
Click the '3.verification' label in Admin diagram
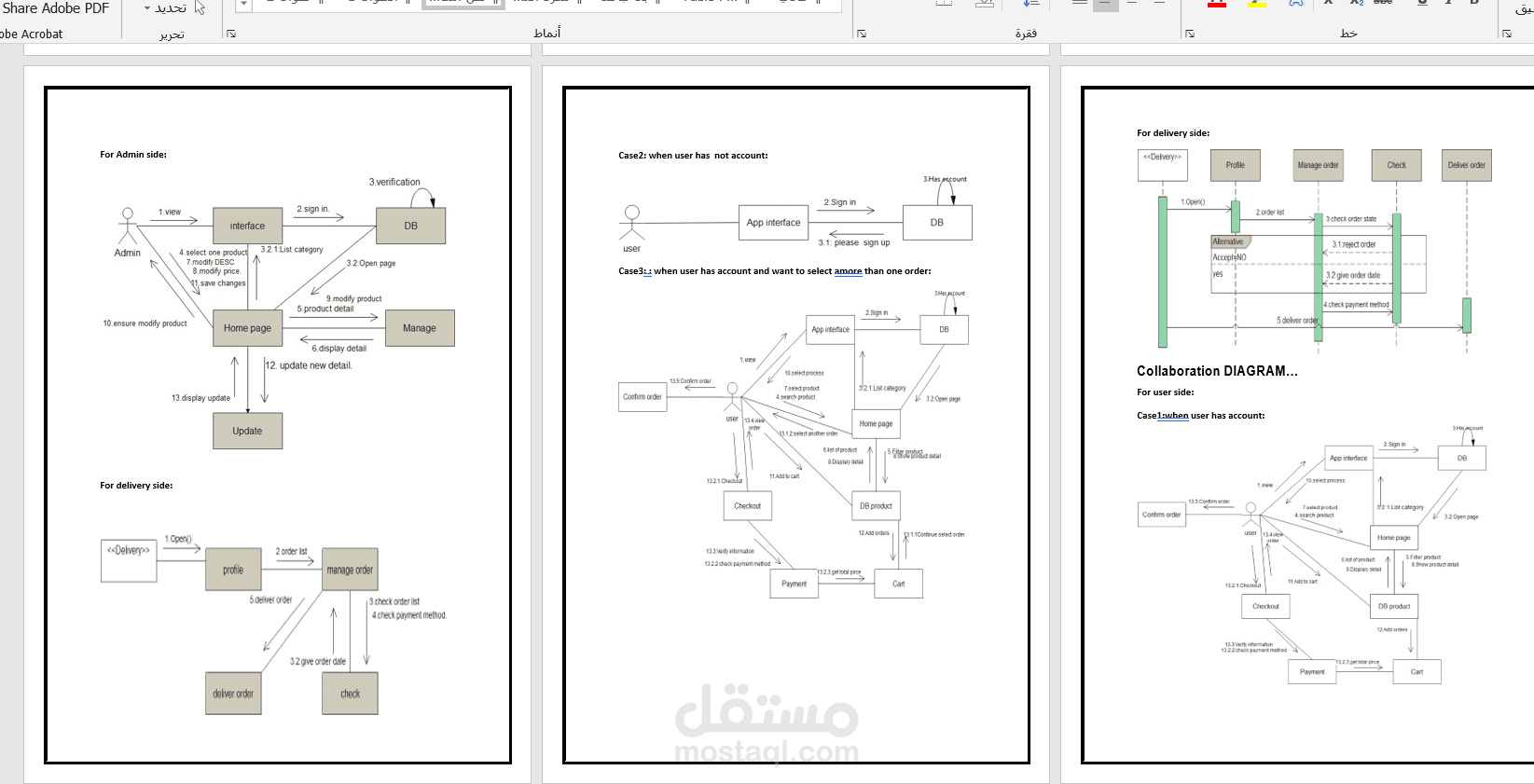pyautogui.click(x=394, y=182)
